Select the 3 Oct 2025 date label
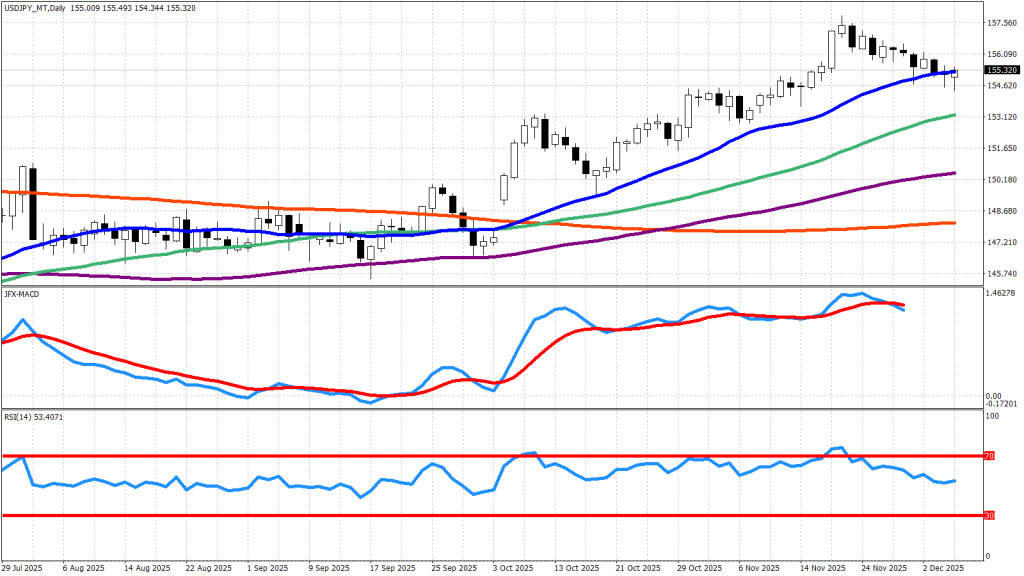Screen dimensions: 1024x576 tap(515, 567)
